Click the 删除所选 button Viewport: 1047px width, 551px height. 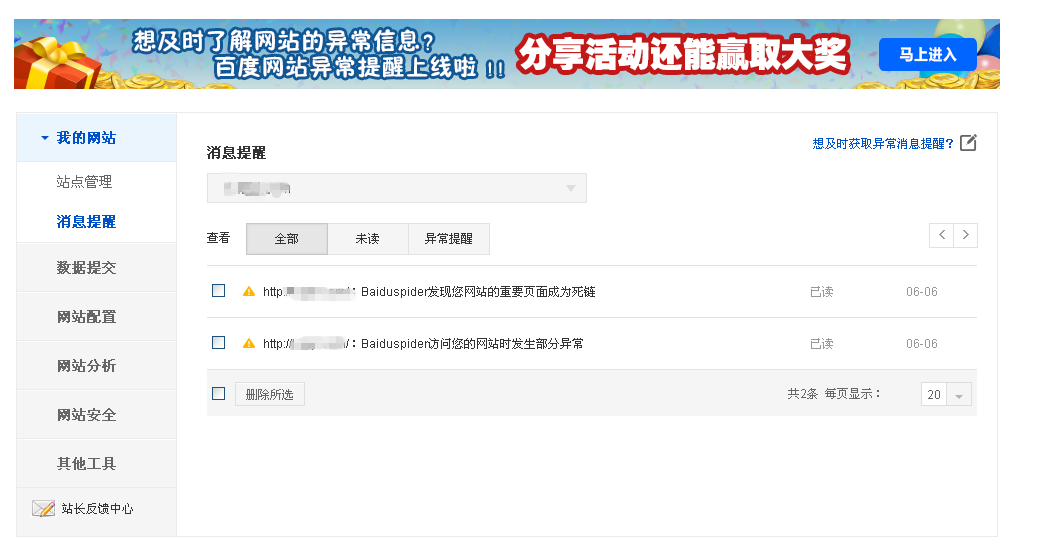[269, 394]
